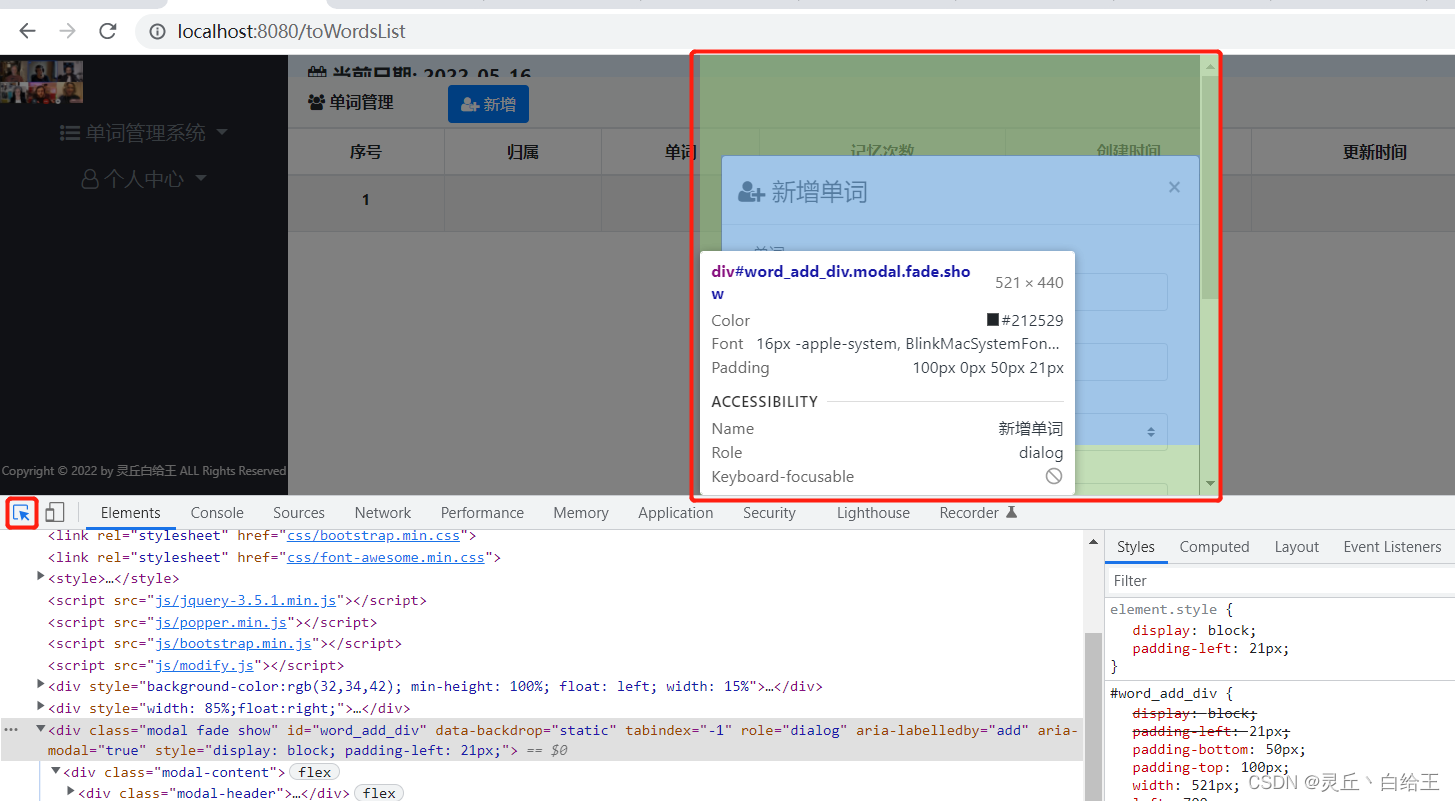Viewport: 1455px width, 801px height.
Task: Open the js/jquery-3.5.1.min.js link
Action: [244, 600]
